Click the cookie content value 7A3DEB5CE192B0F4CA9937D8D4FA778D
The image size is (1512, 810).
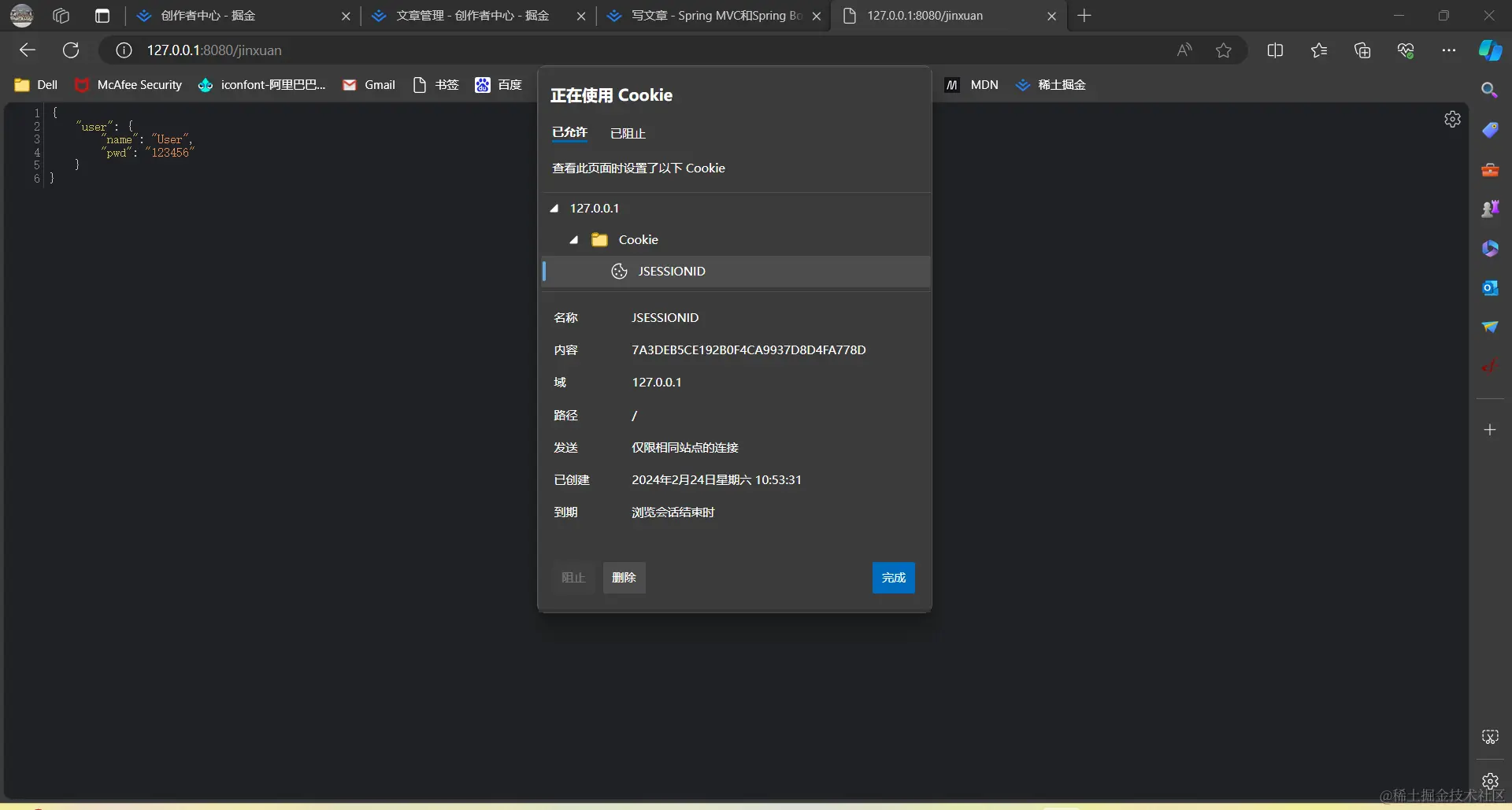tap(748, 350)
